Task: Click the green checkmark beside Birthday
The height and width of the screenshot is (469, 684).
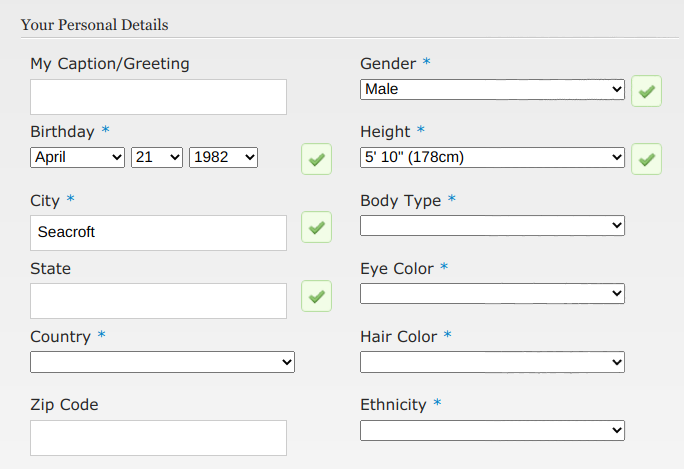Action: tap(316, 159)
